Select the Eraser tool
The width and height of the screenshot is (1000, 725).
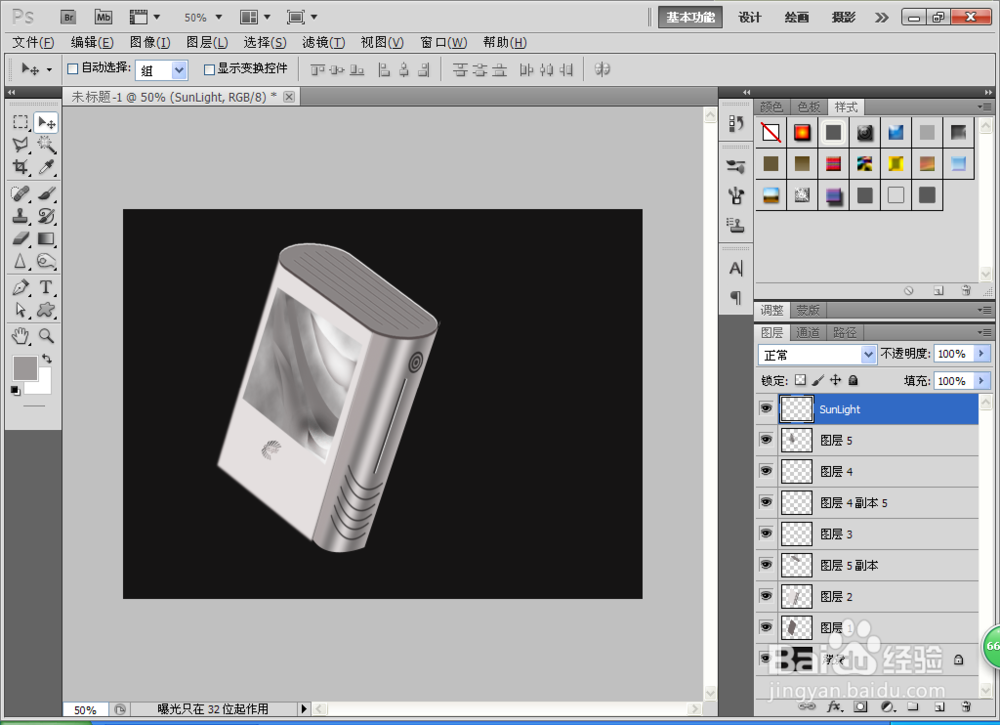[x=20, y=238]
